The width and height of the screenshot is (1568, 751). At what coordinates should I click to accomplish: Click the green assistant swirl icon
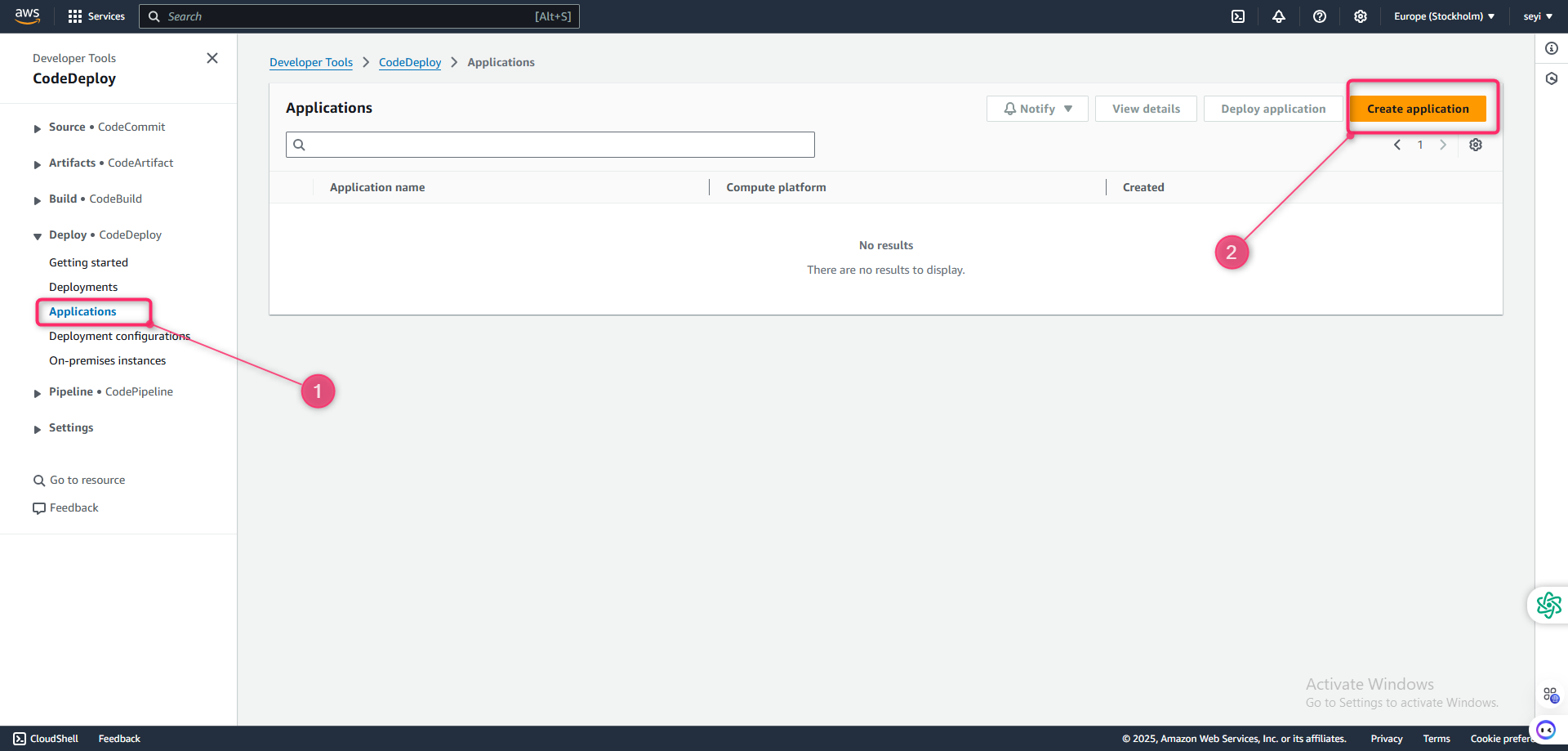(1548, 606)
